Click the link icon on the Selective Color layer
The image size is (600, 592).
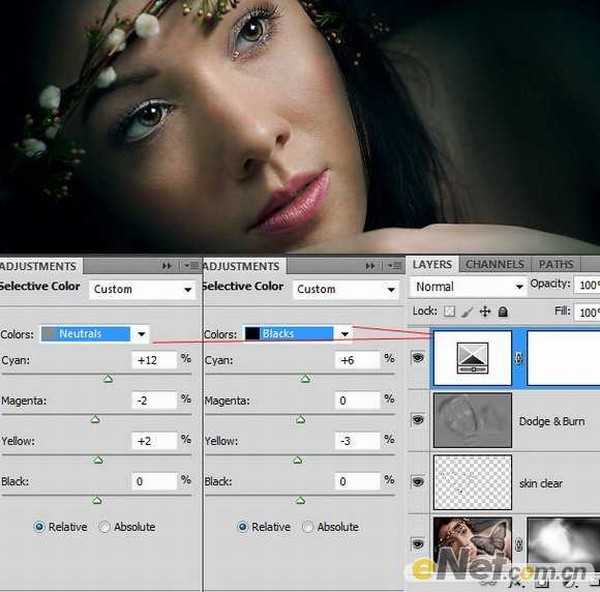(x=518, y=359)
